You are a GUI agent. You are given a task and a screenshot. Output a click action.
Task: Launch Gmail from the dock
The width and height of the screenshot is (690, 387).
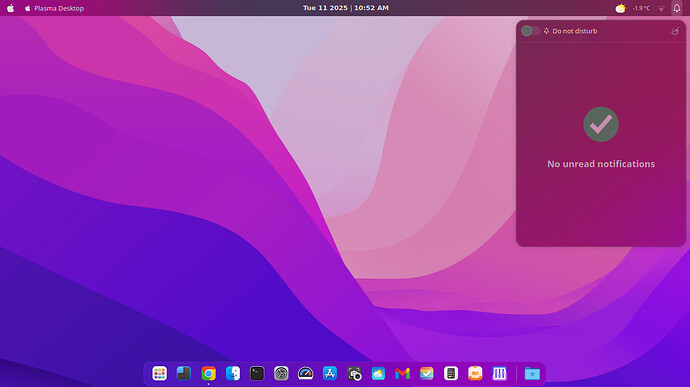(x=402, y=373)
